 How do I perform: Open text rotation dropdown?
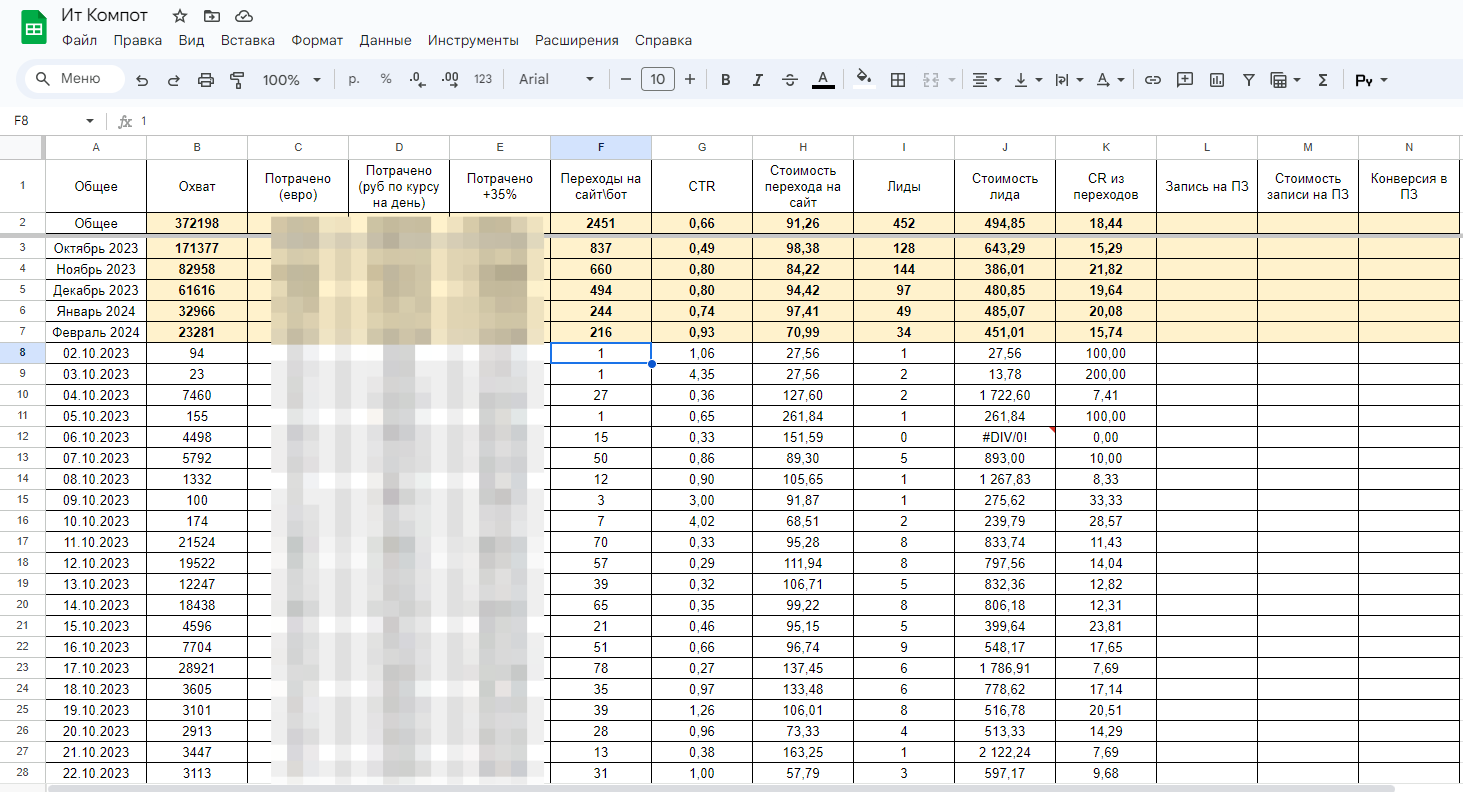1110,80
